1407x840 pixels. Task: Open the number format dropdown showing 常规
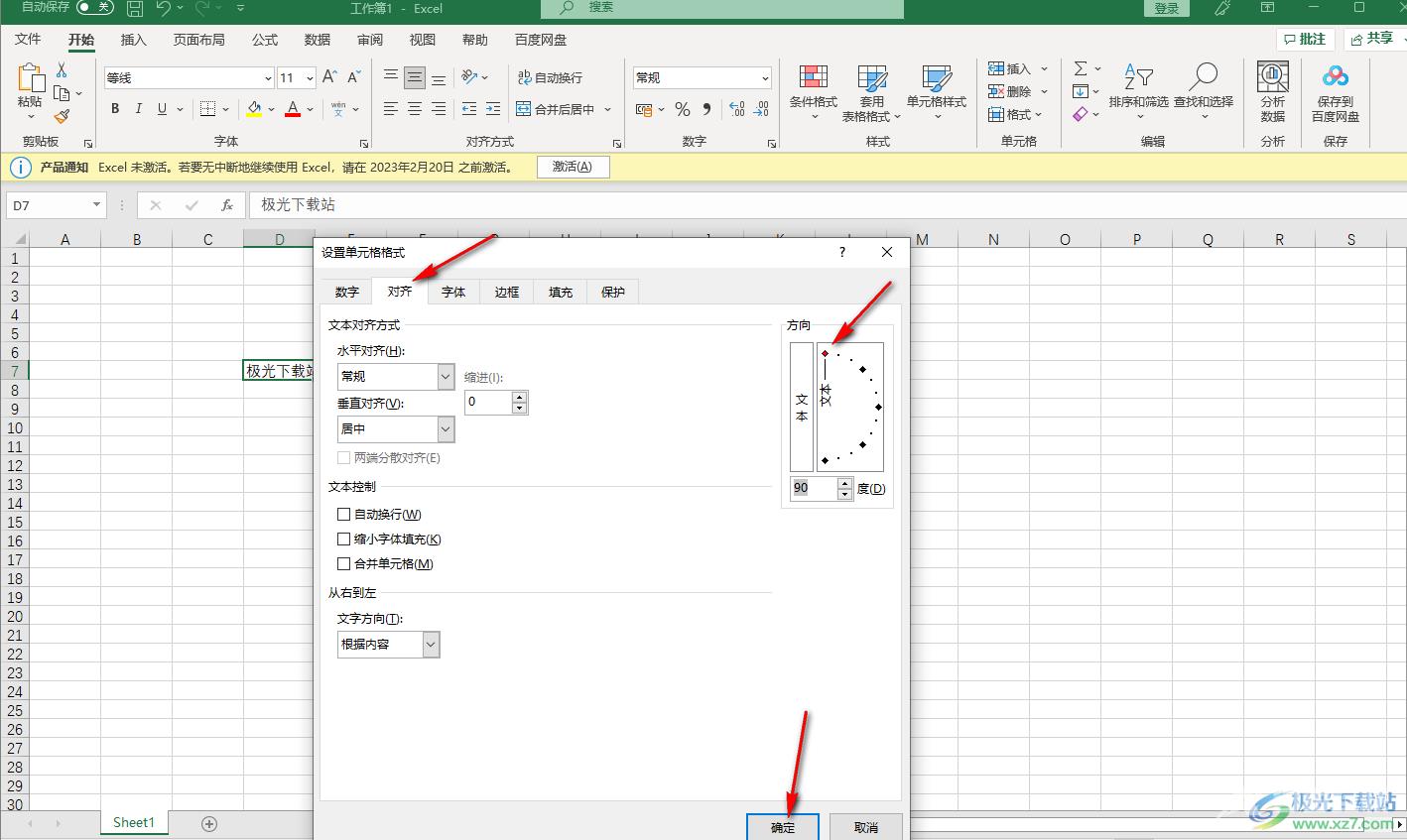(x=765, y=77)
